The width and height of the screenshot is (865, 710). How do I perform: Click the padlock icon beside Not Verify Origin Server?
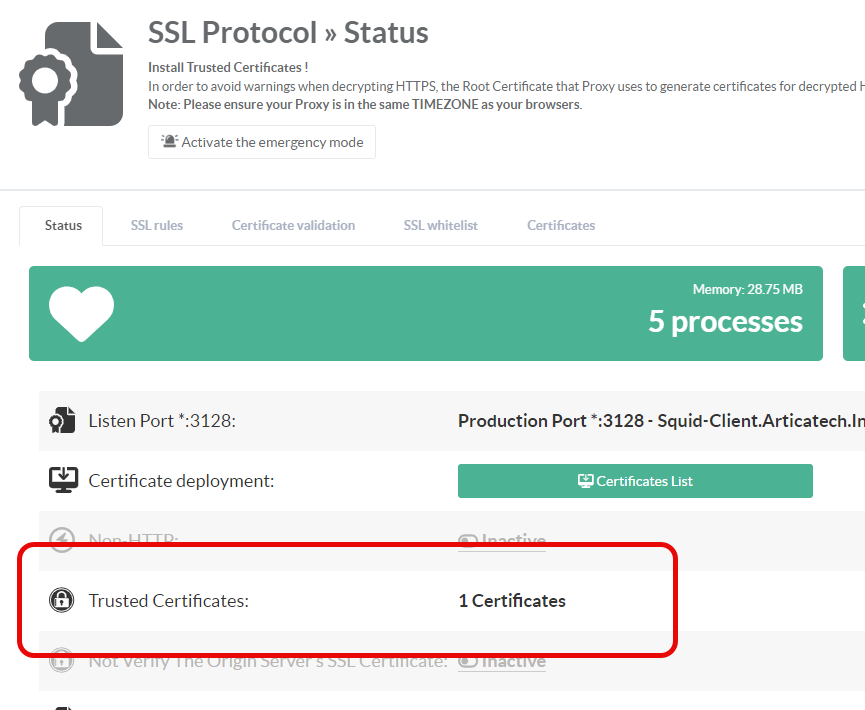pyautogui.click(x=62, y=661)
